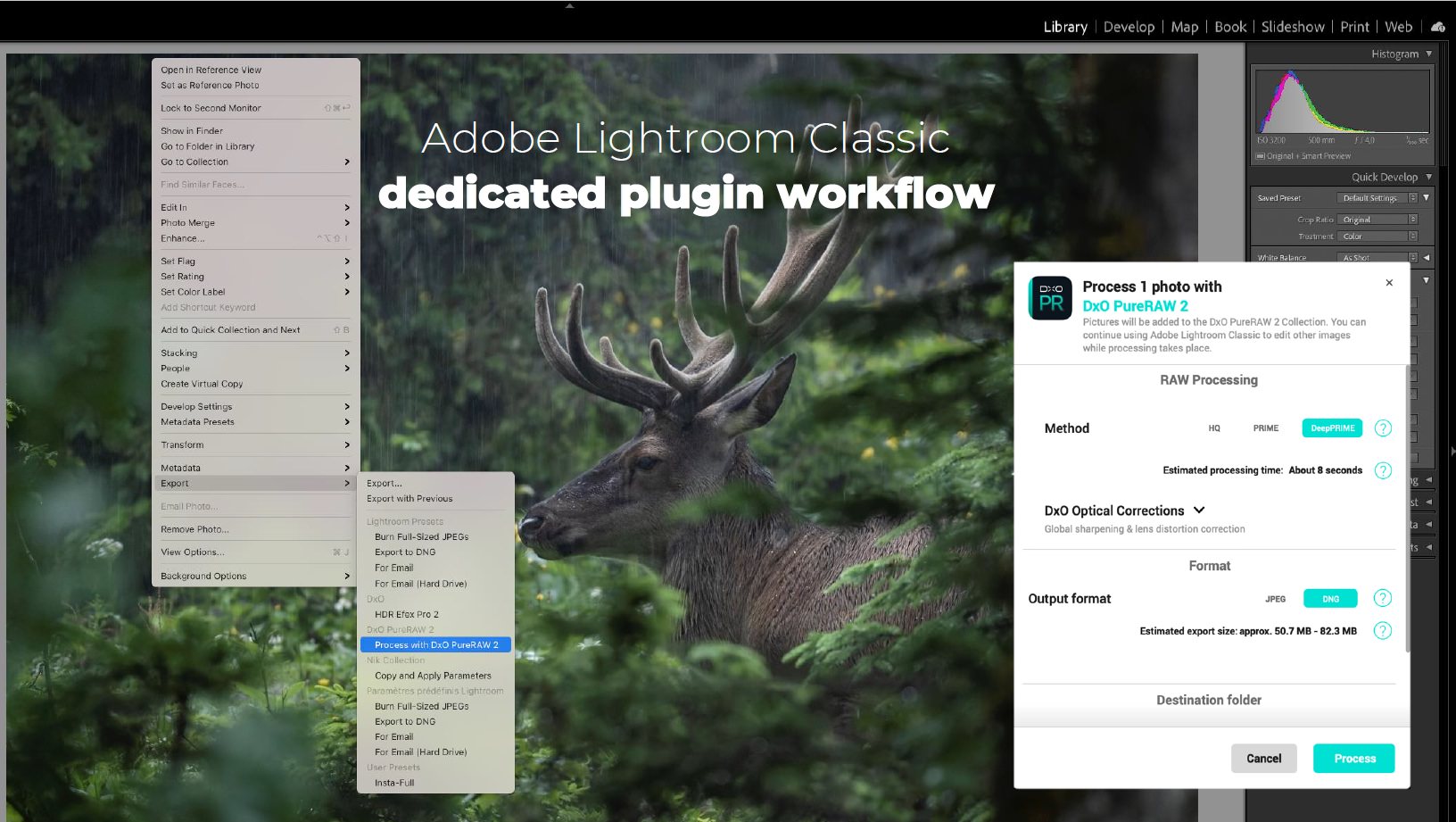Screen dimensions: 1456x822
Task: Select the DeepPRIME processing method
Action: 1332,428
